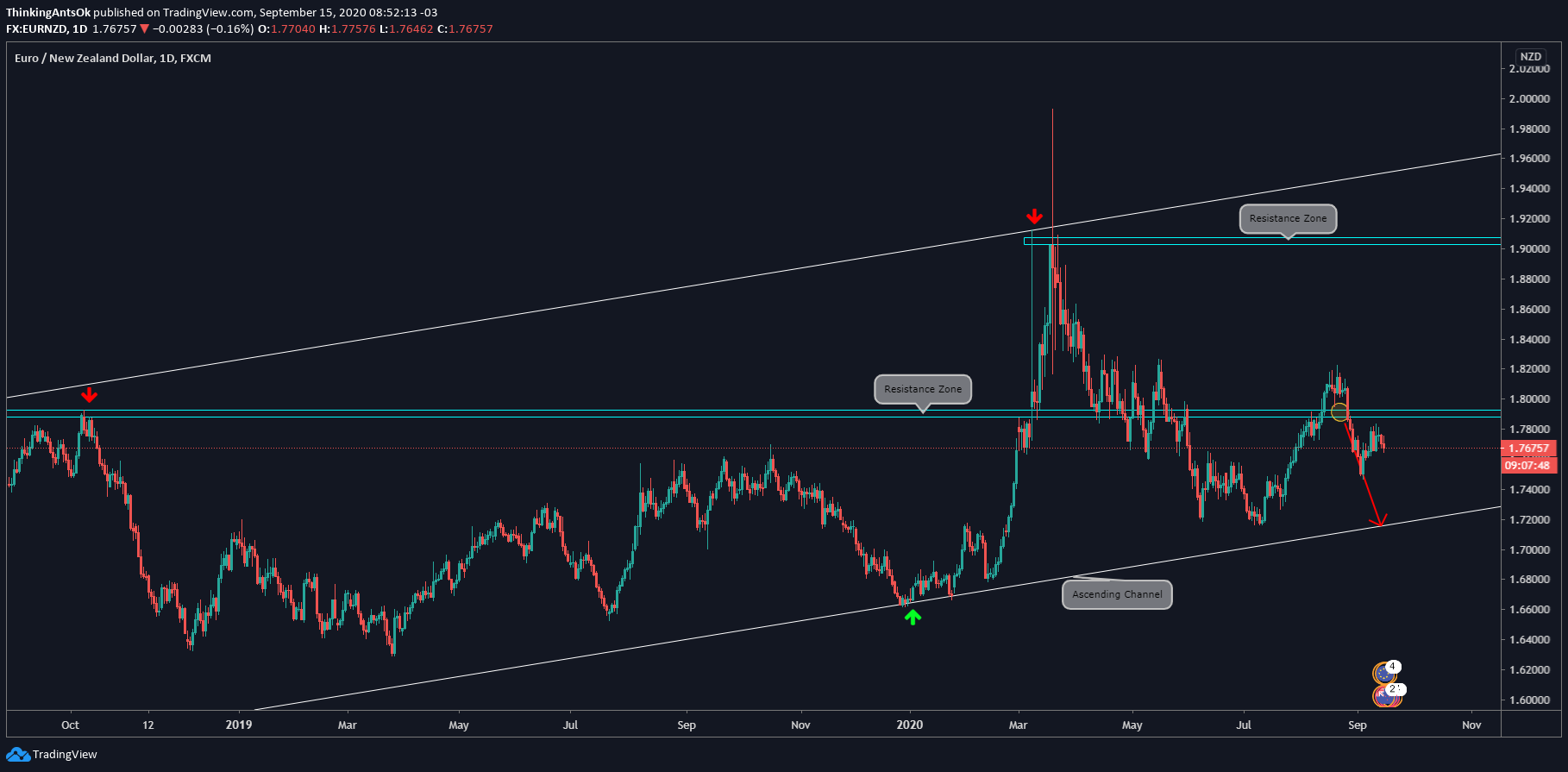The height and width of the screenshot is (772, 1568).
Task: Click the current price tag 1.76757
Action: (1528, 449)
